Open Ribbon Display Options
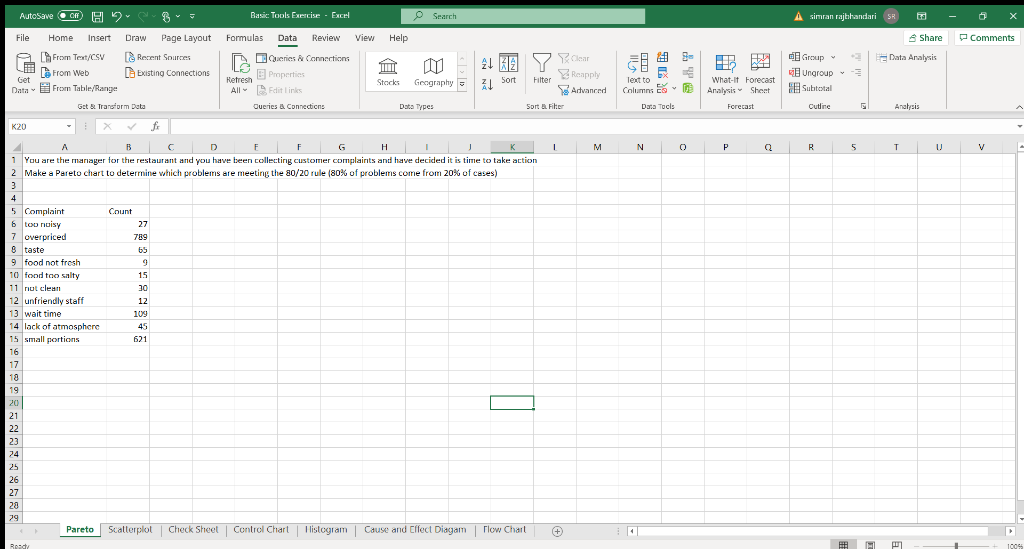 [x=921, y=16]
